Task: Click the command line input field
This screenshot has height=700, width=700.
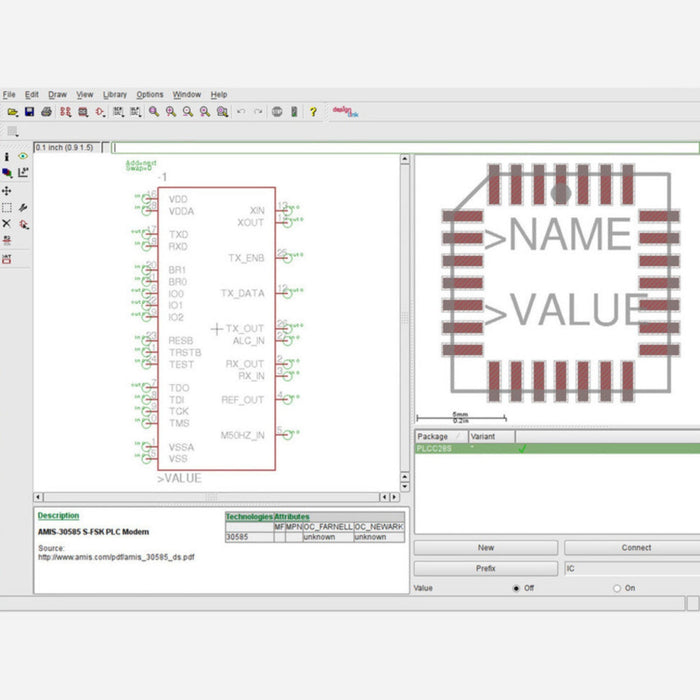Action: 400,147
